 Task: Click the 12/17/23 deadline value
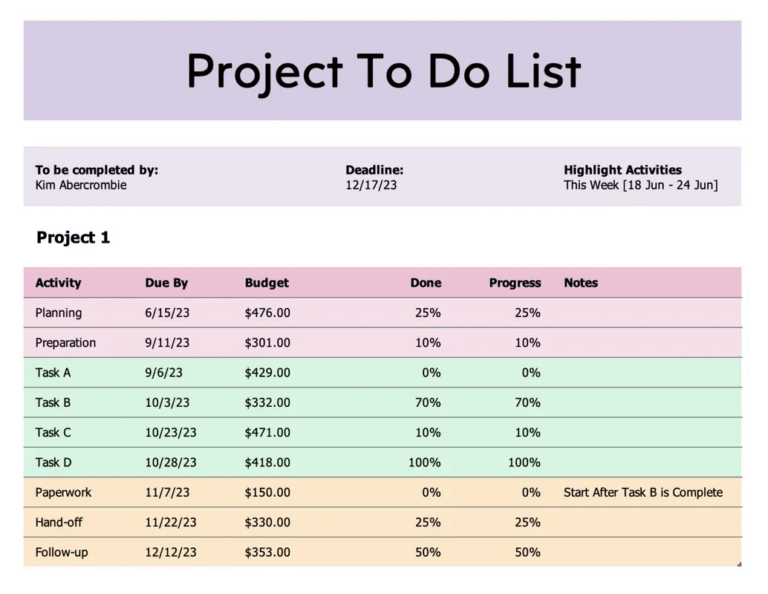pos(371,185)
